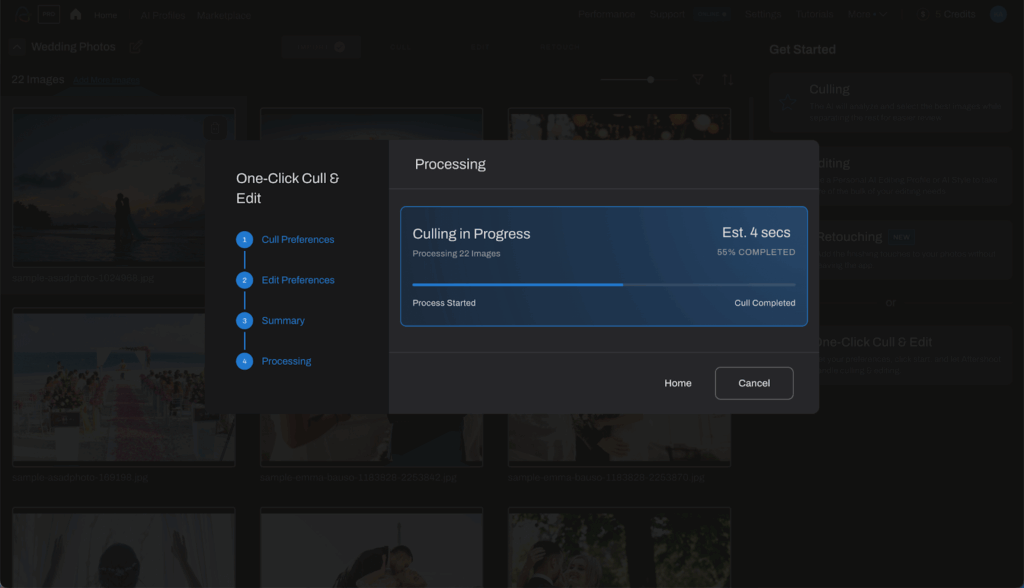Click the home icon in the top navigation bar
This screenshot has width=1024, height=588.
pyautogui.click(x=75, y=14)
